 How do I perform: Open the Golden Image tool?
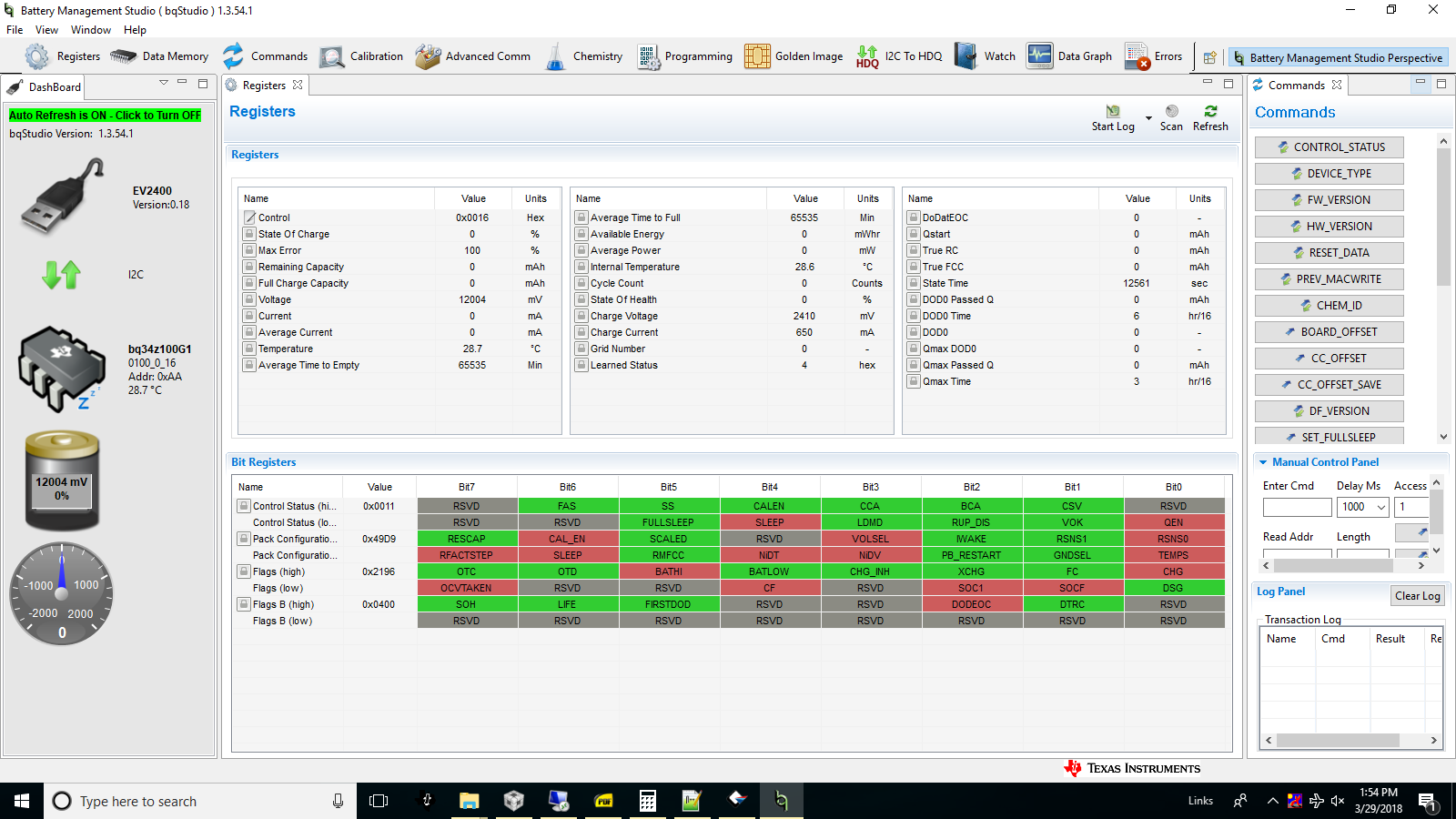pos(757,56)
